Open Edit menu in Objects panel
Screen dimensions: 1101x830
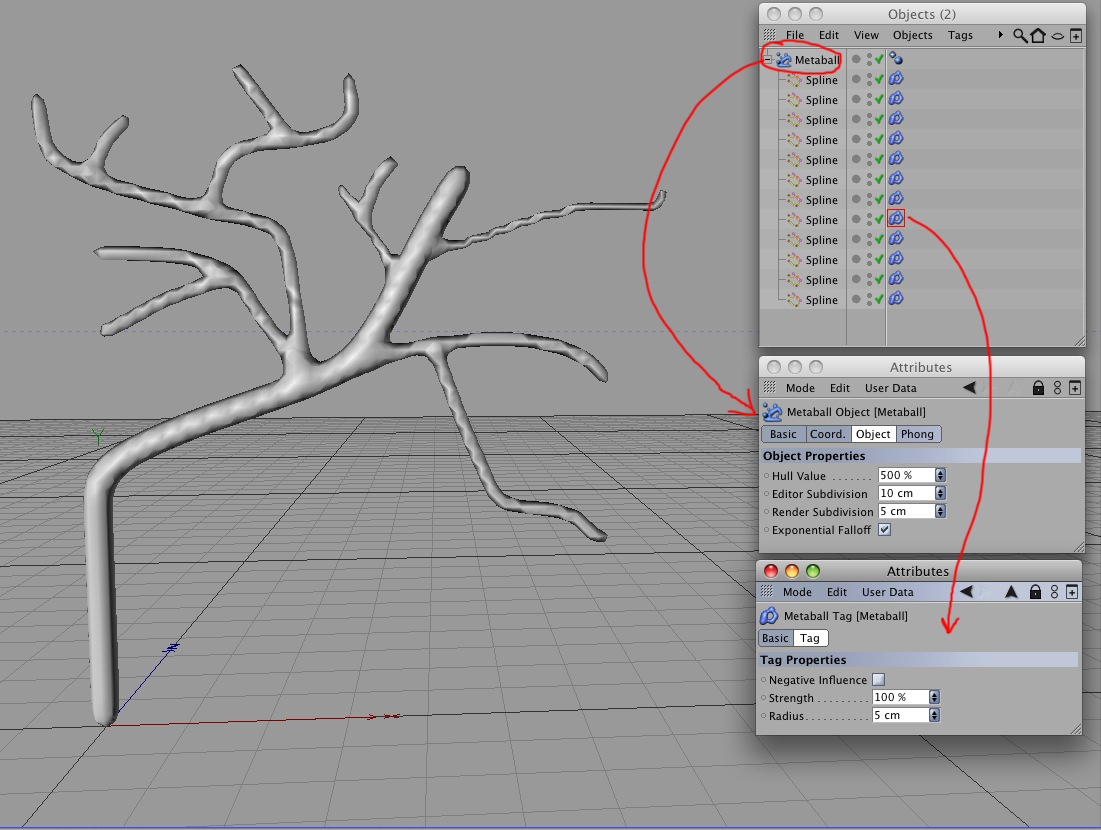829,35
